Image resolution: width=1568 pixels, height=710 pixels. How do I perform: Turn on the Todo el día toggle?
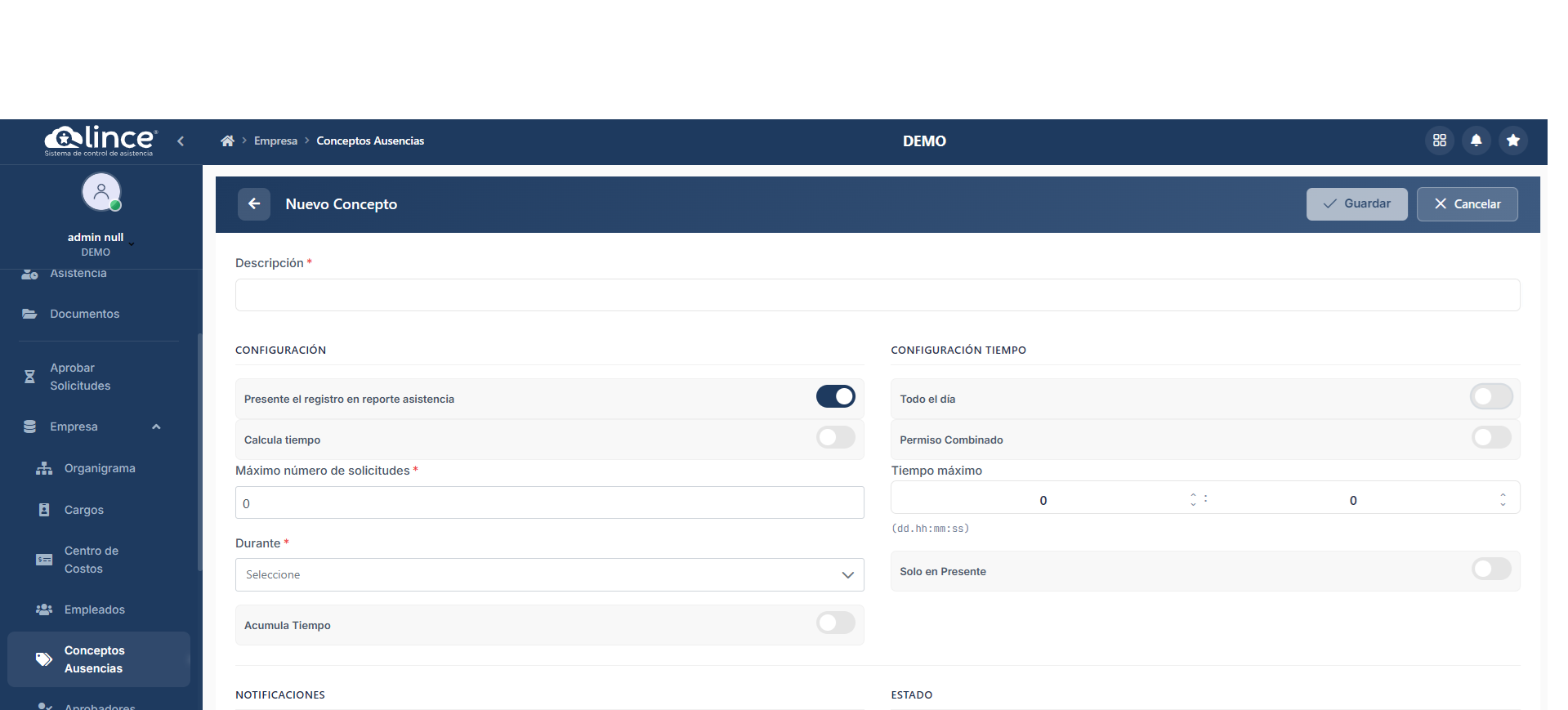pyautogui.click(x=1490, y=397)
